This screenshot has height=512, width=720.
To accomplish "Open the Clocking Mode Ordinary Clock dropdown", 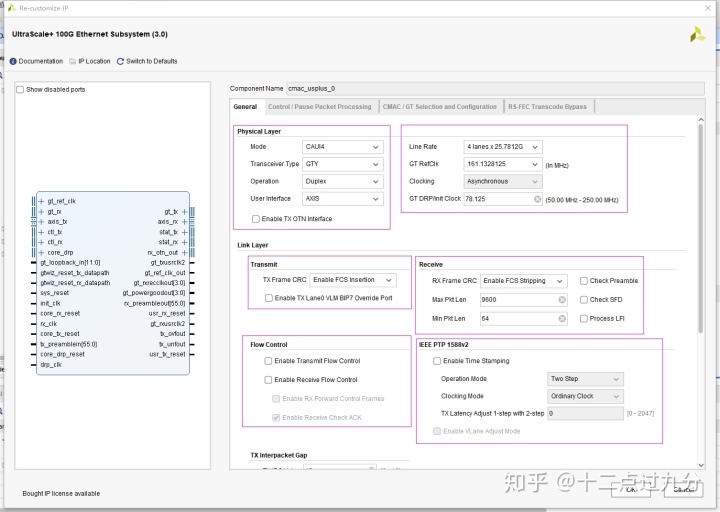I will click(585, 396).
